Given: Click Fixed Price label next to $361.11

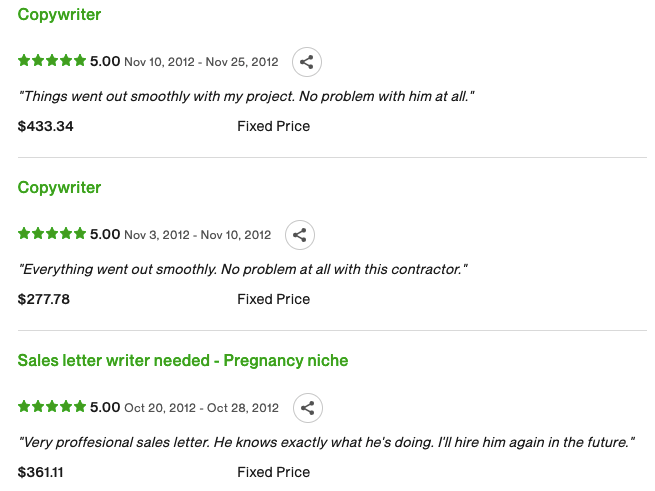Looking at the screenshot, I should (x=273, y=472).
